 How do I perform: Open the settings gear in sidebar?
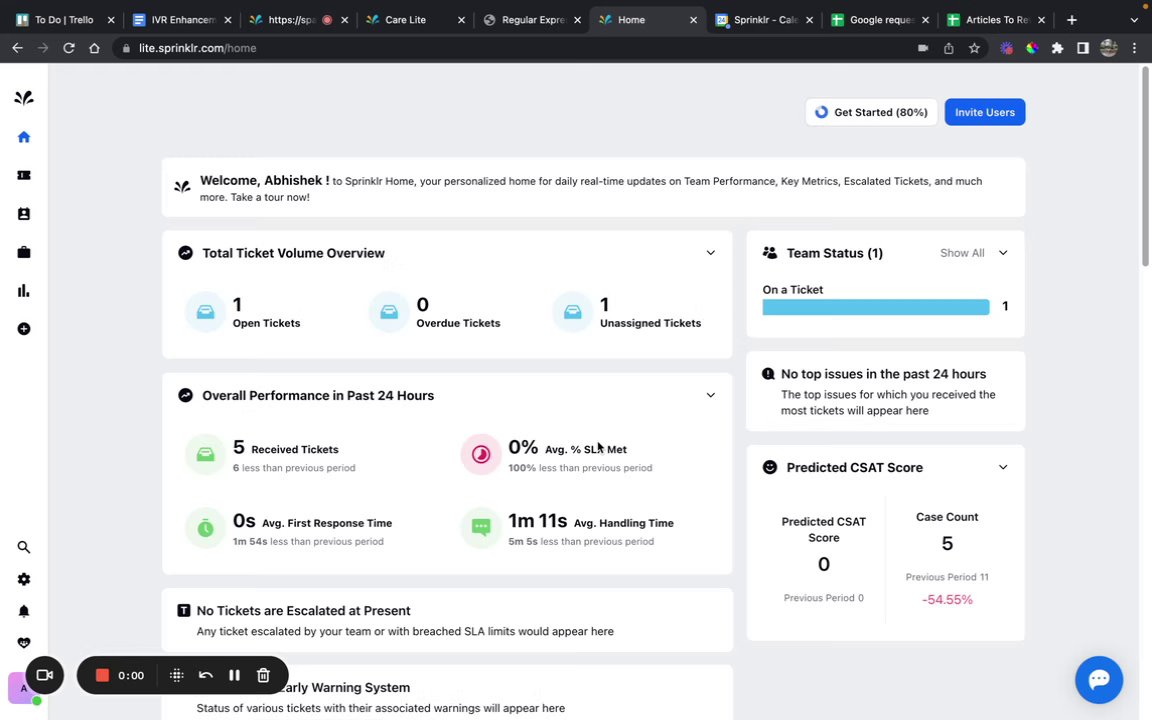click(x=24, y=579)
